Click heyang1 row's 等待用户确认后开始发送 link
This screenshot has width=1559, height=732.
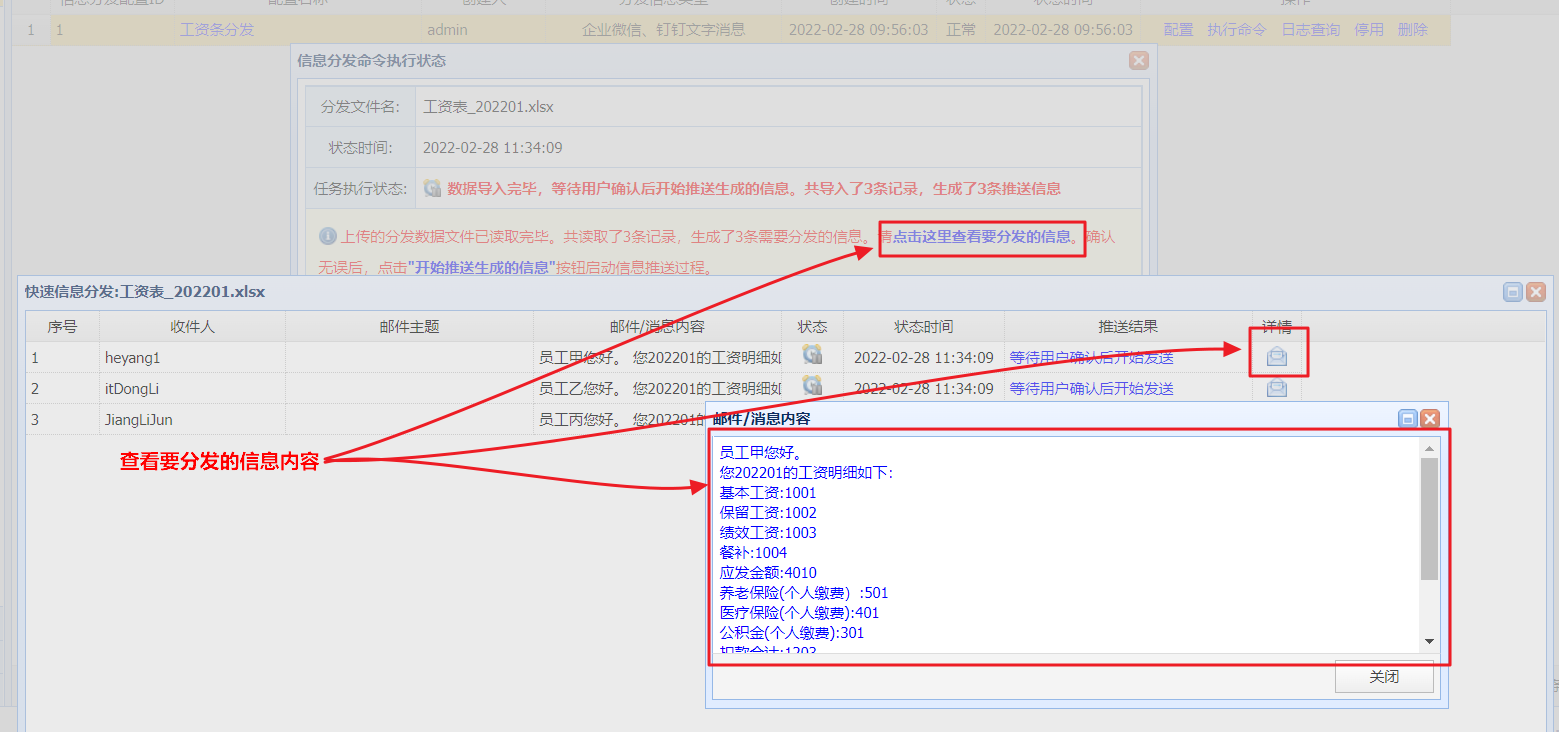click(1092, 357)
